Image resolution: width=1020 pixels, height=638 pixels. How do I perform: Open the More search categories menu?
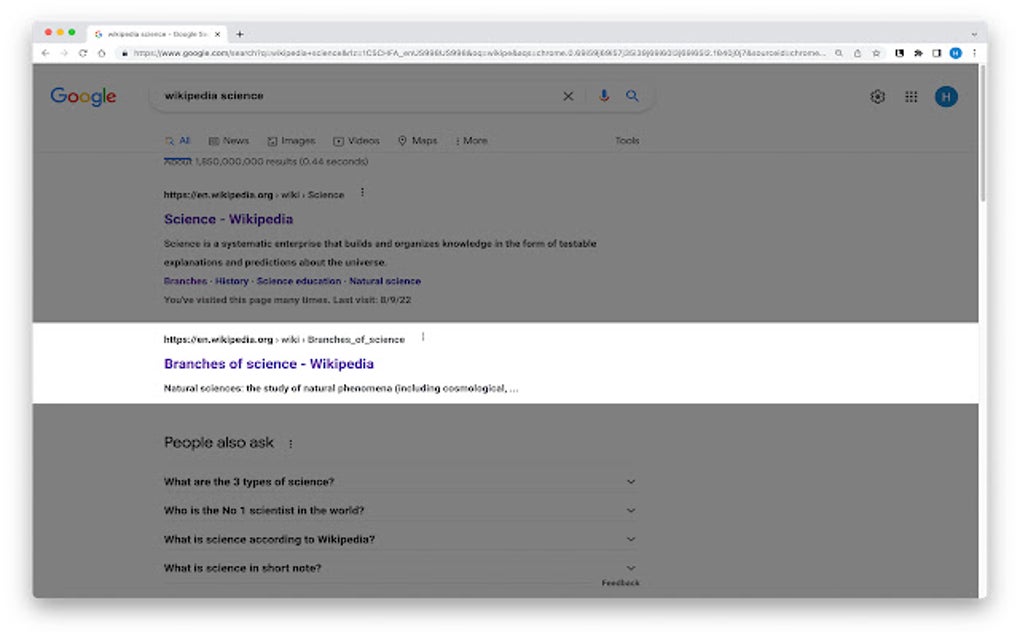470,140
